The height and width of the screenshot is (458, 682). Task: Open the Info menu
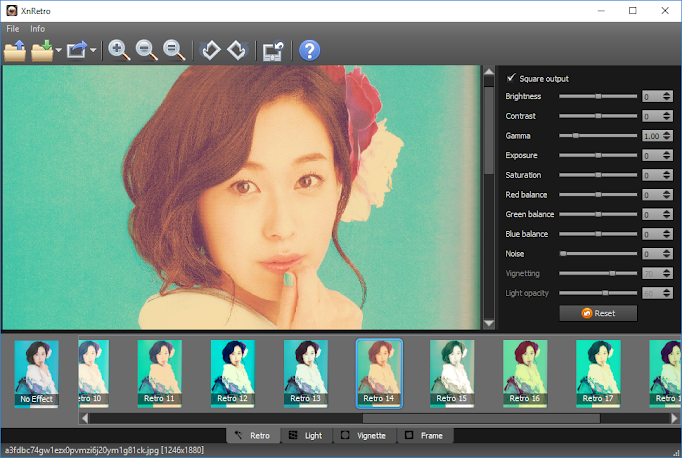pos(37,29)
